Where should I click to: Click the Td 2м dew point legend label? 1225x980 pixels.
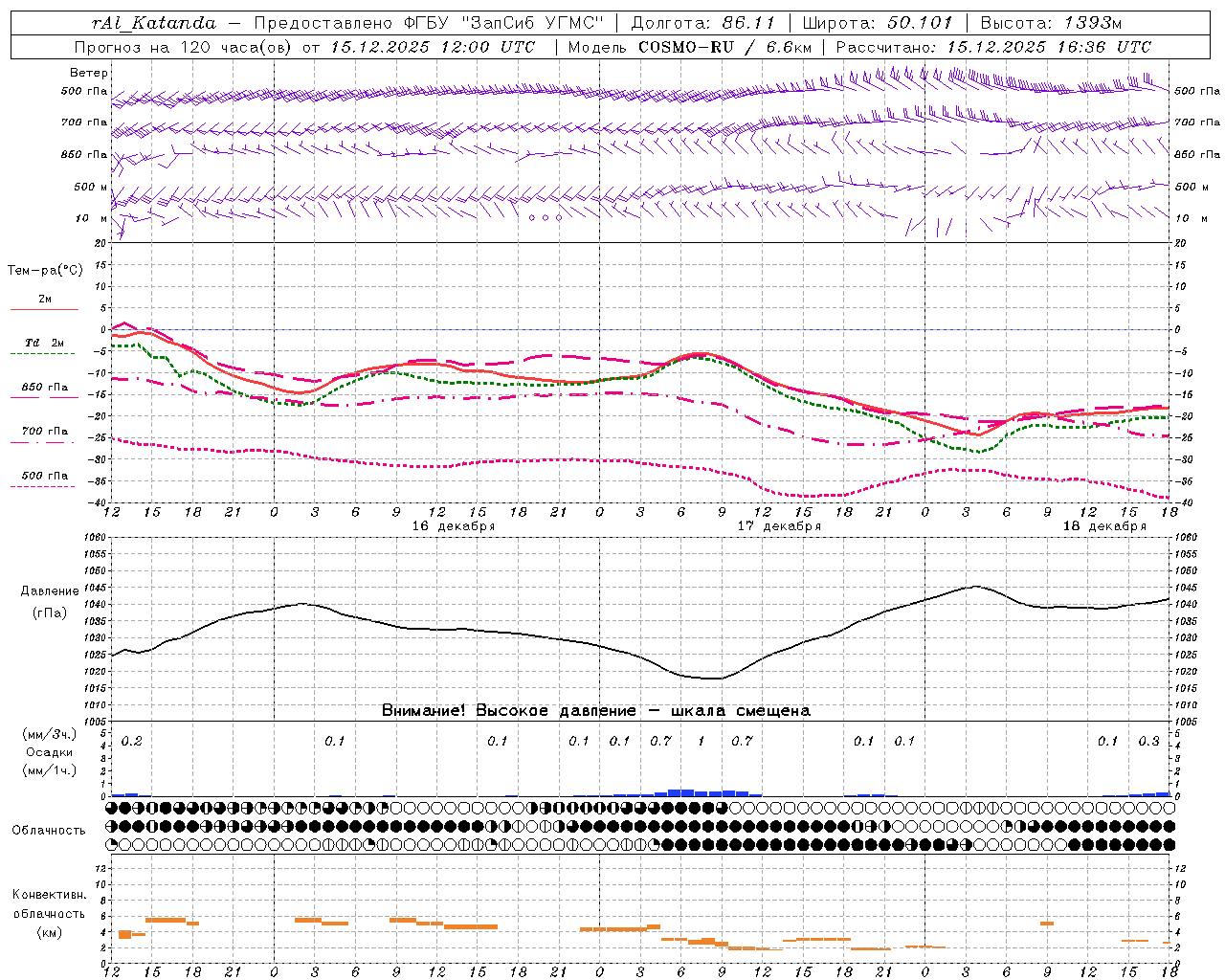tap(44, 343)
